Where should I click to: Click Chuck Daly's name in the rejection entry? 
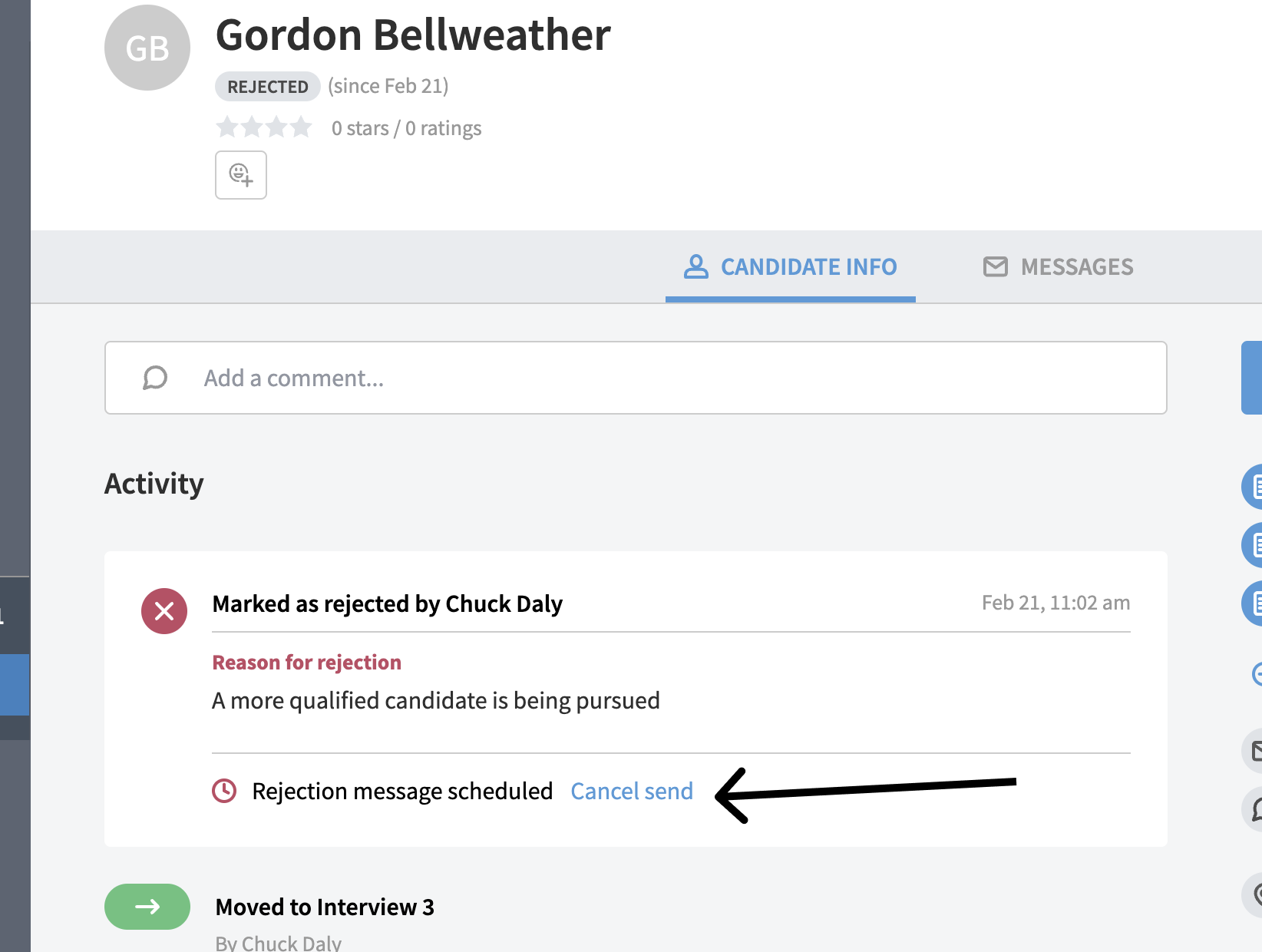[x=504, y=603]
